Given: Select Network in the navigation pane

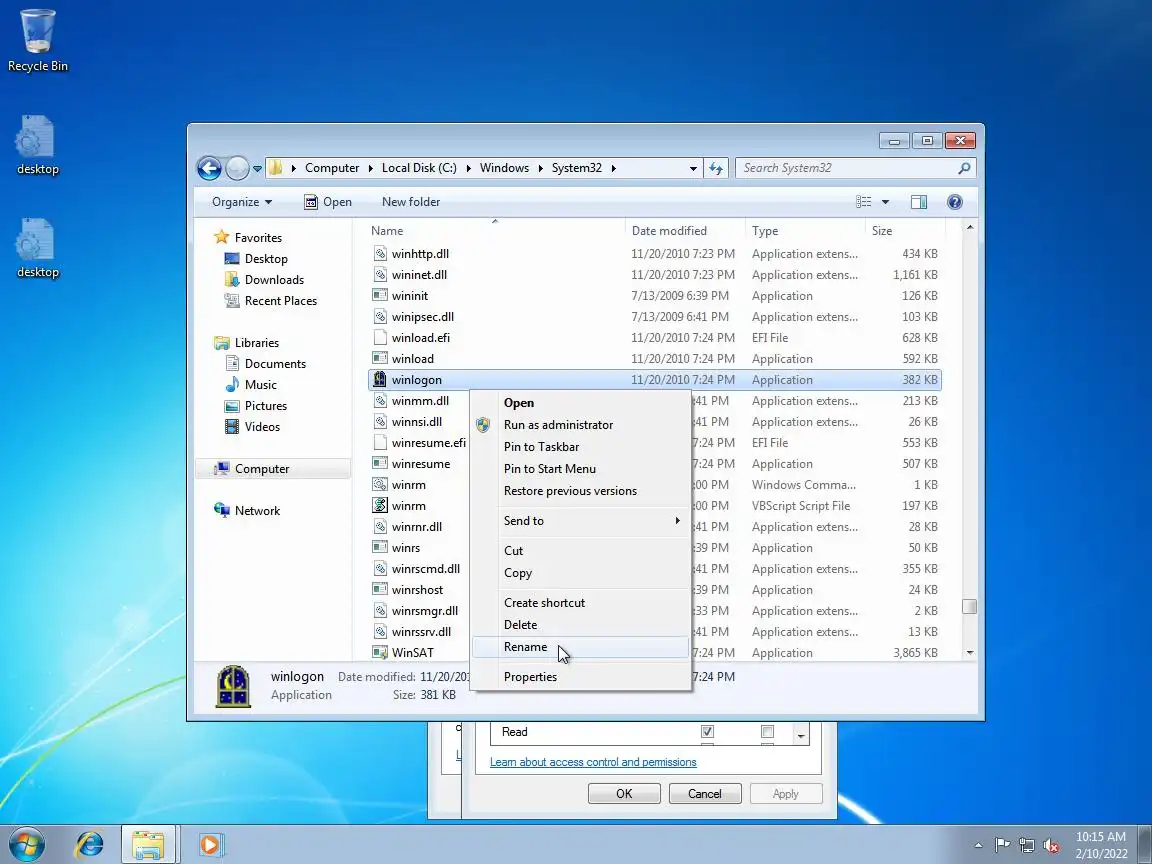Looking at the screenshot, I should point(257,511).
